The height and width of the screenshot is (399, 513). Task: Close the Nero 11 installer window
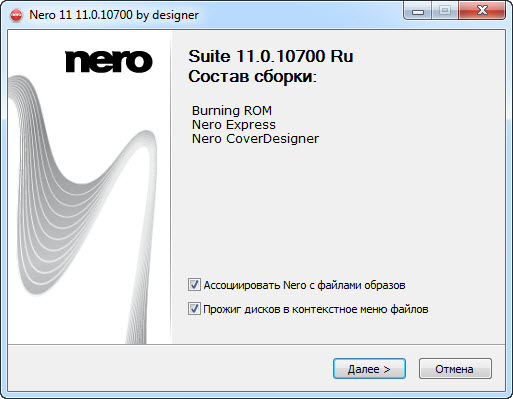[x=482, y=11]
